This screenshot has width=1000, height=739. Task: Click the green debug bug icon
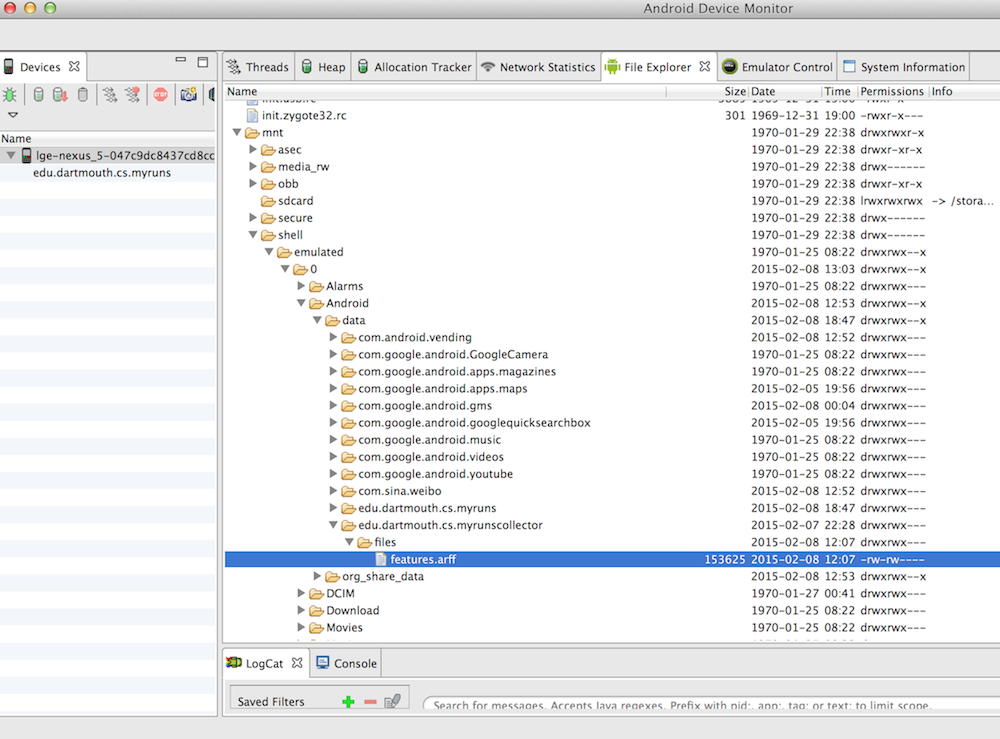coord(10,95)
